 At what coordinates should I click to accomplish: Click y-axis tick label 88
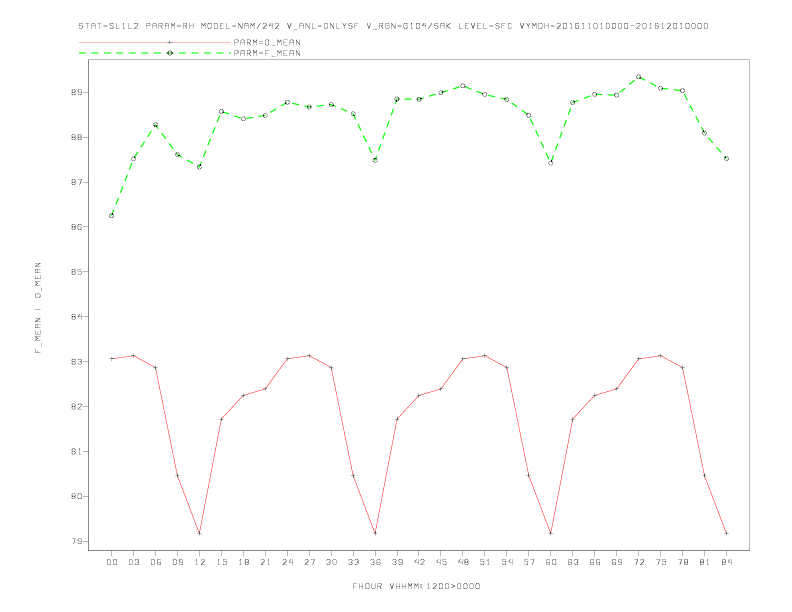[79, 137]
